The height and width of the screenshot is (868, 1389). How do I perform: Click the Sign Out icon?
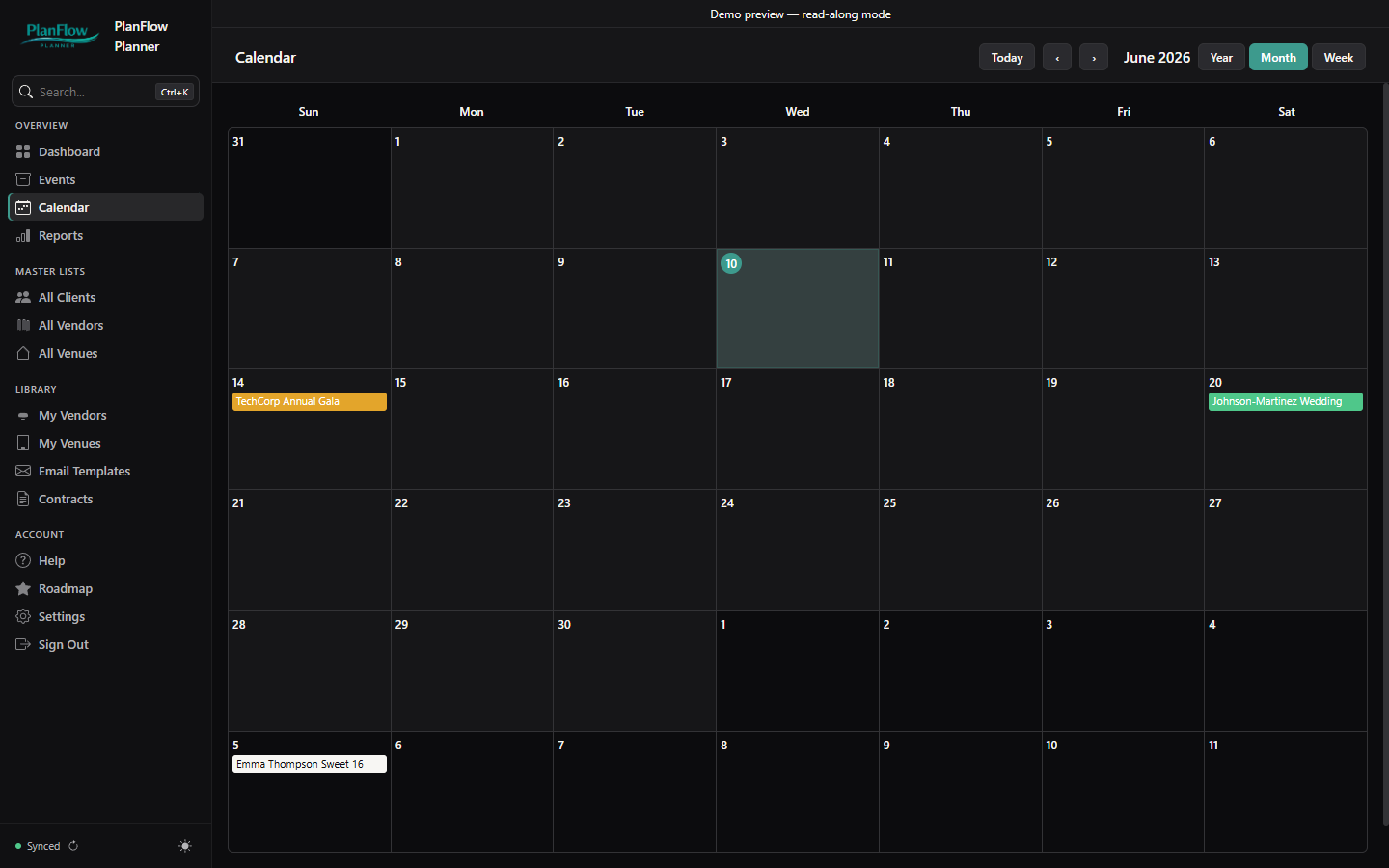click(x=23, y=644)
